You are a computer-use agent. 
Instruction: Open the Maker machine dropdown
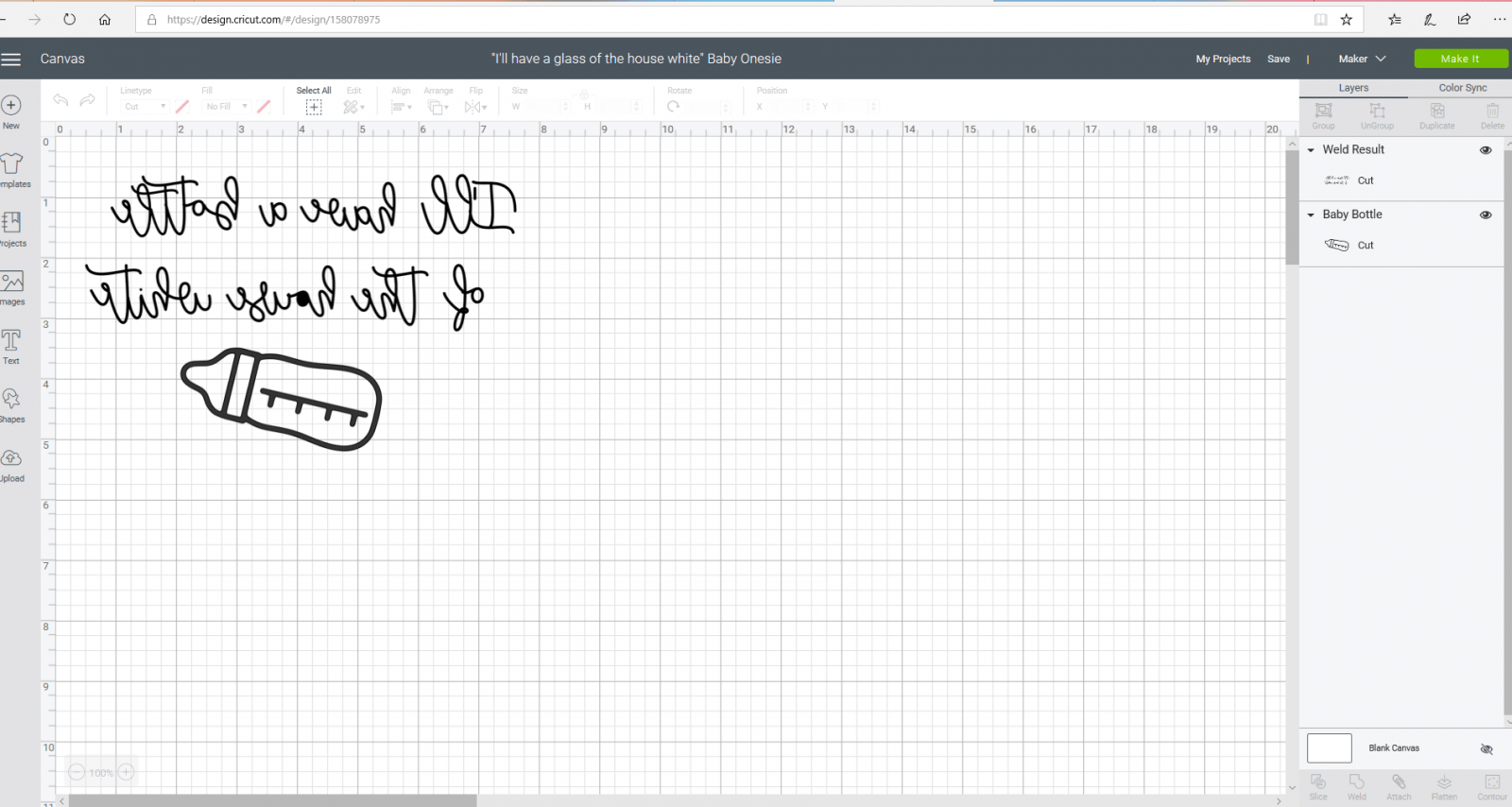(1362, 59)
